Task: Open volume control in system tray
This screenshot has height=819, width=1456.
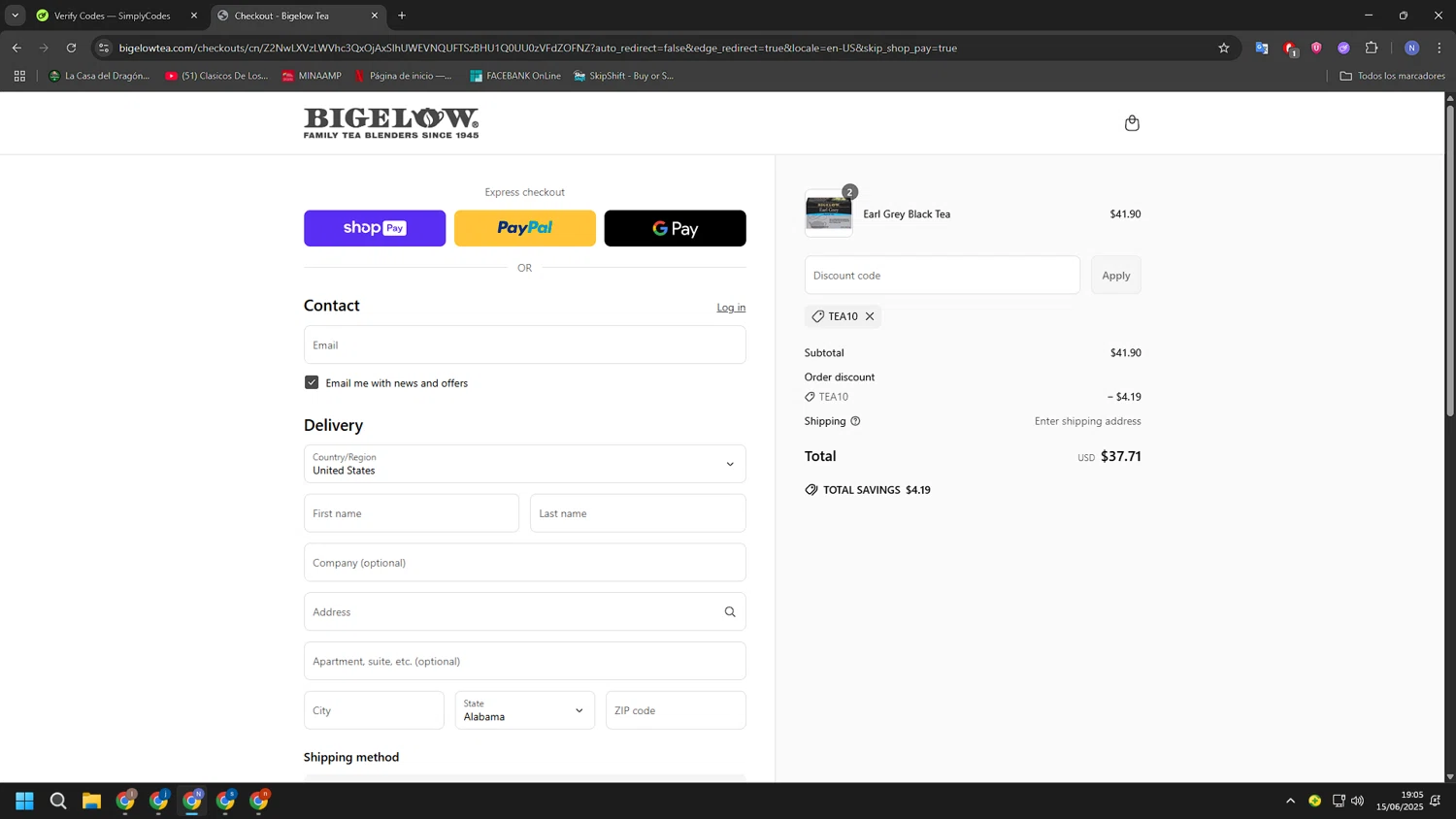Action: [x=1357, y=801]
